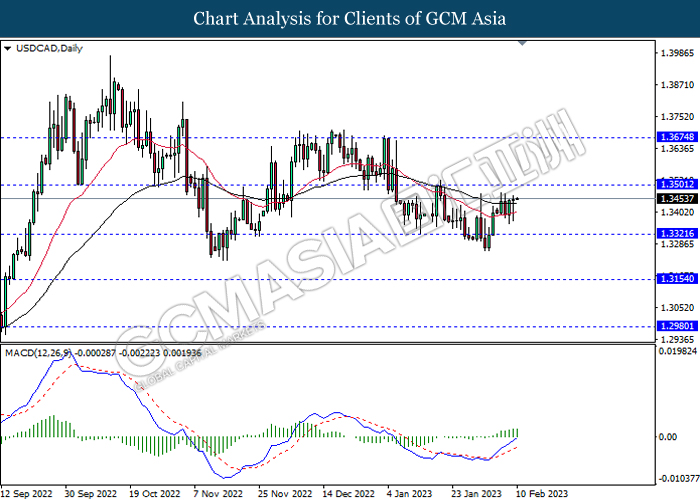Click the 1.36365 price axis value

pos(677,148)
